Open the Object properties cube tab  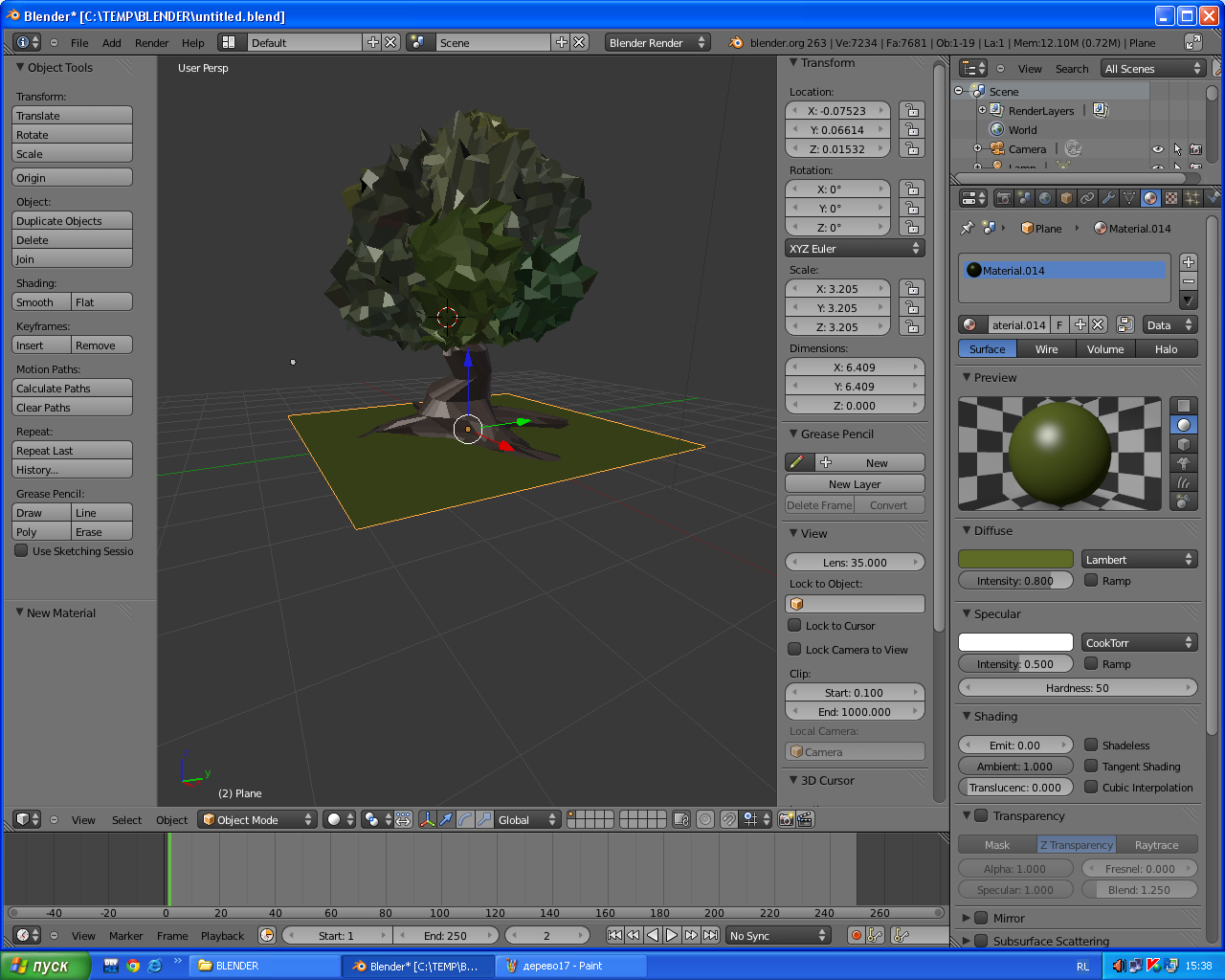pyautogui.click(x=1066, y=198)
